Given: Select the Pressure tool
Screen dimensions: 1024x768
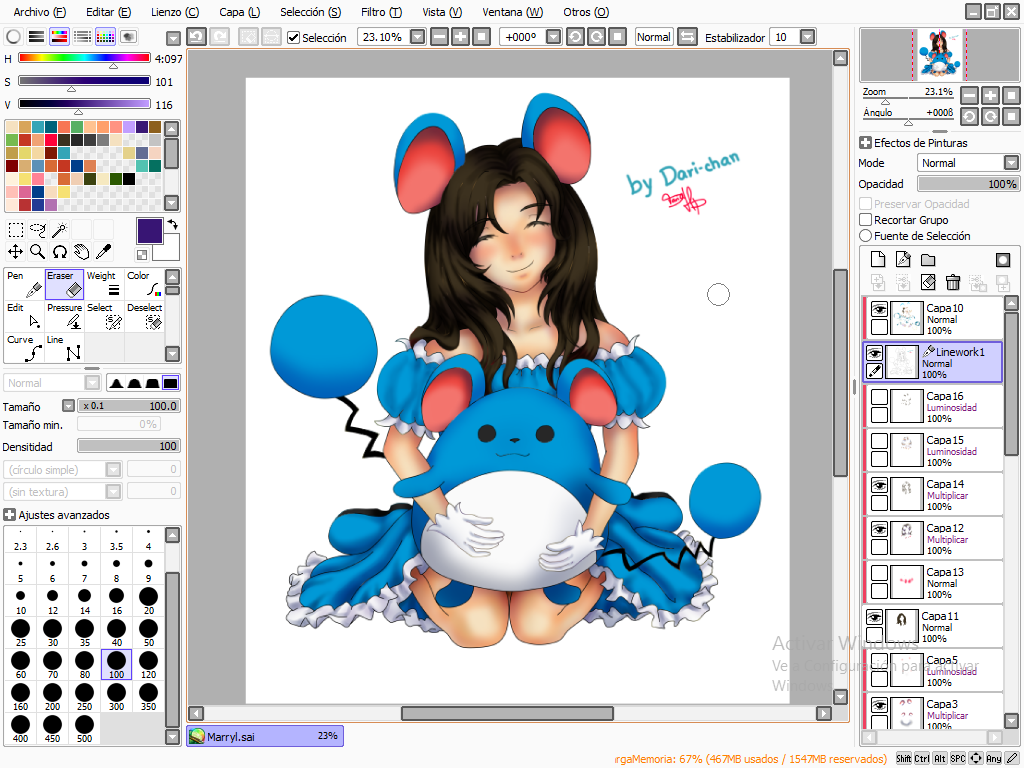Looking at the screenshot, I should tap(64, 315).
